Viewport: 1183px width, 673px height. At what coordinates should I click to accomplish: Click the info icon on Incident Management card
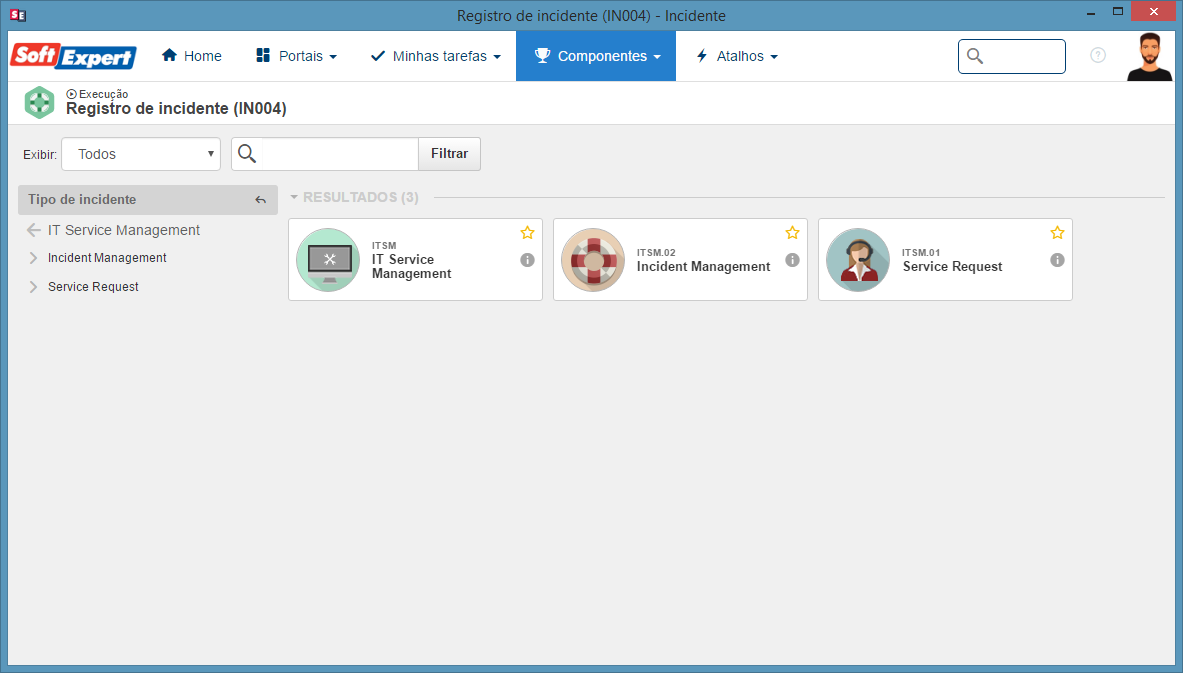(x=792, y=260)
